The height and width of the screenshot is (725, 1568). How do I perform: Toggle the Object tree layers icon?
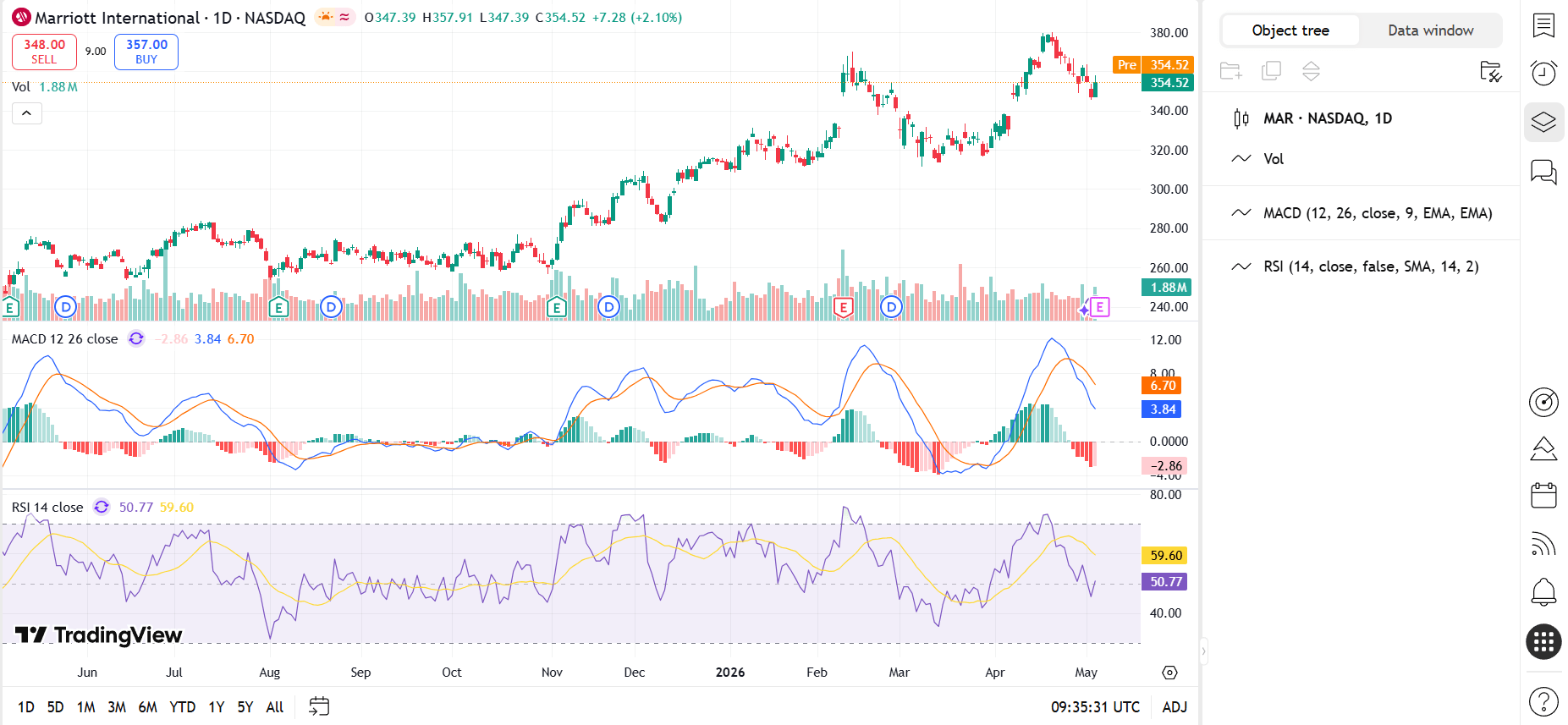tap(1543, 123)
